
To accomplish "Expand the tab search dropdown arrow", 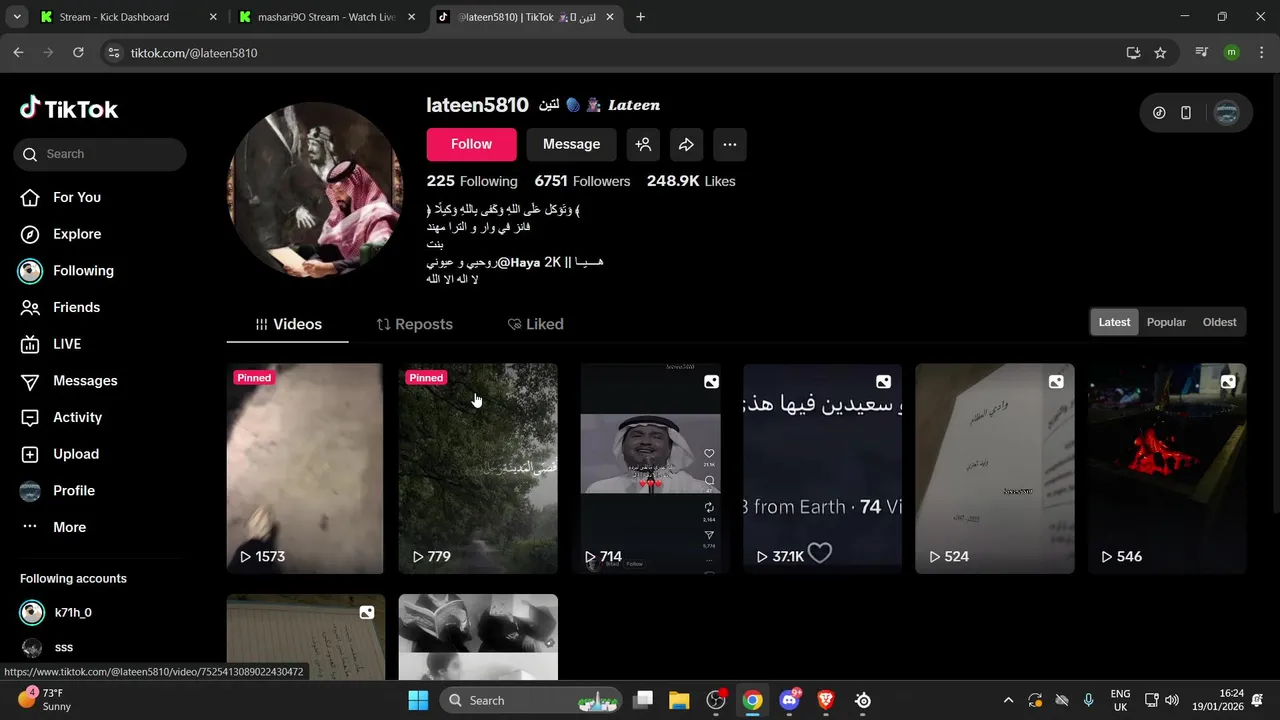I will (x=16, y=17).
